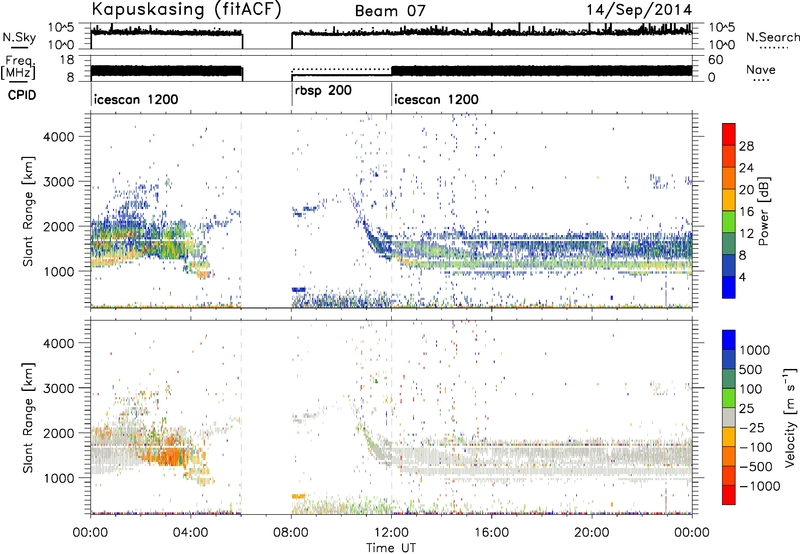Click the '16' tick on Power colorbar
800x554 pixels.
tap(746, 212)
